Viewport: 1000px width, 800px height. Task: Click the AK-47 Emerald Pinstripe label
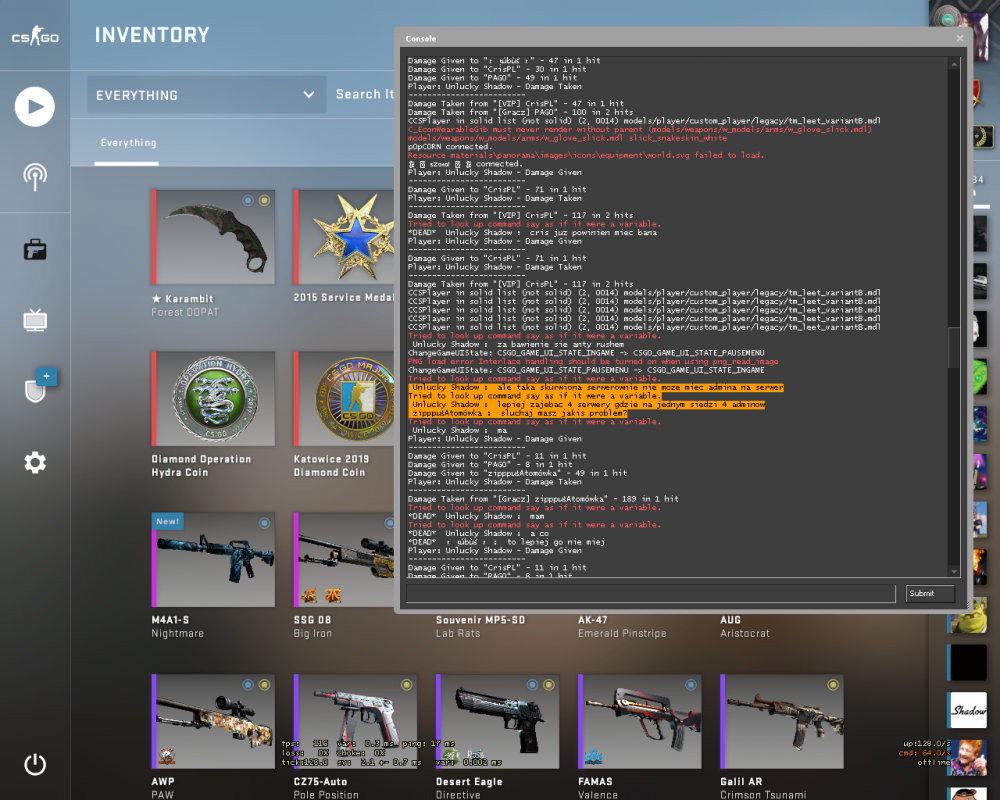622,626
